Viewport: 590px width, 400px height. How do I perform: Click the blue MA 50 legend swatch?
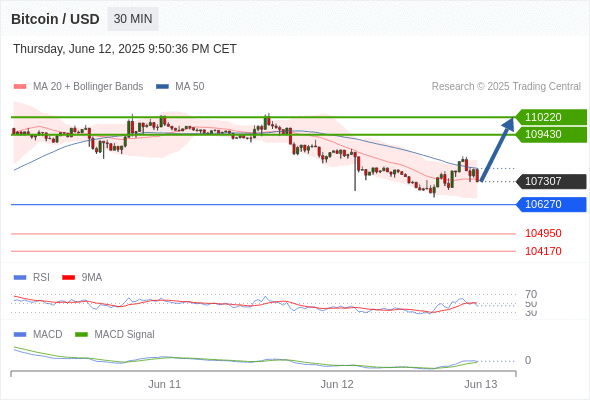162,87
